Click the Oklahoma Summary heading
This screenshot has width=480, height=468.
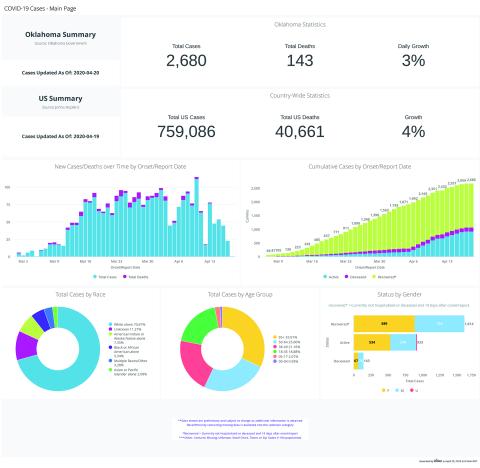[x=61, y=35]
